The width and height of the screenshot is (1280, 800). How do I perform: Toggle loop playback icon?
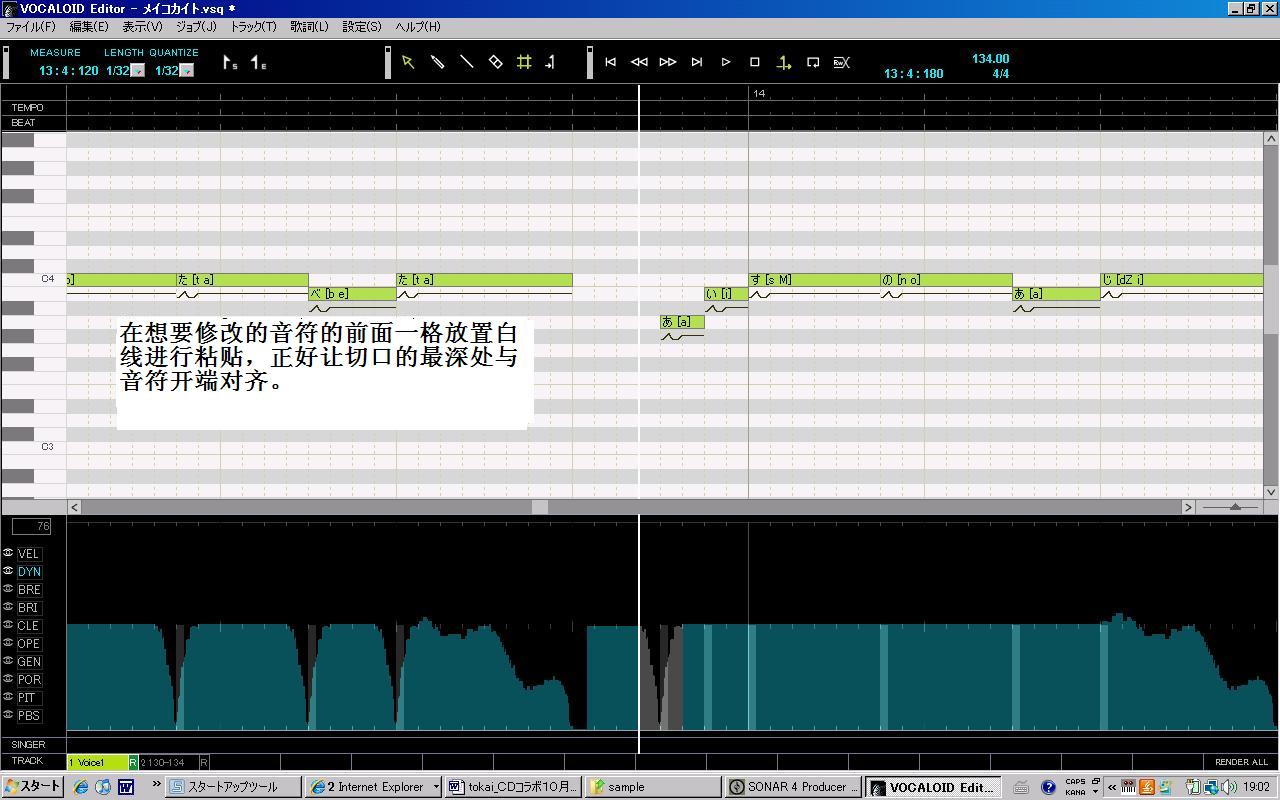(x=813, y=62)
